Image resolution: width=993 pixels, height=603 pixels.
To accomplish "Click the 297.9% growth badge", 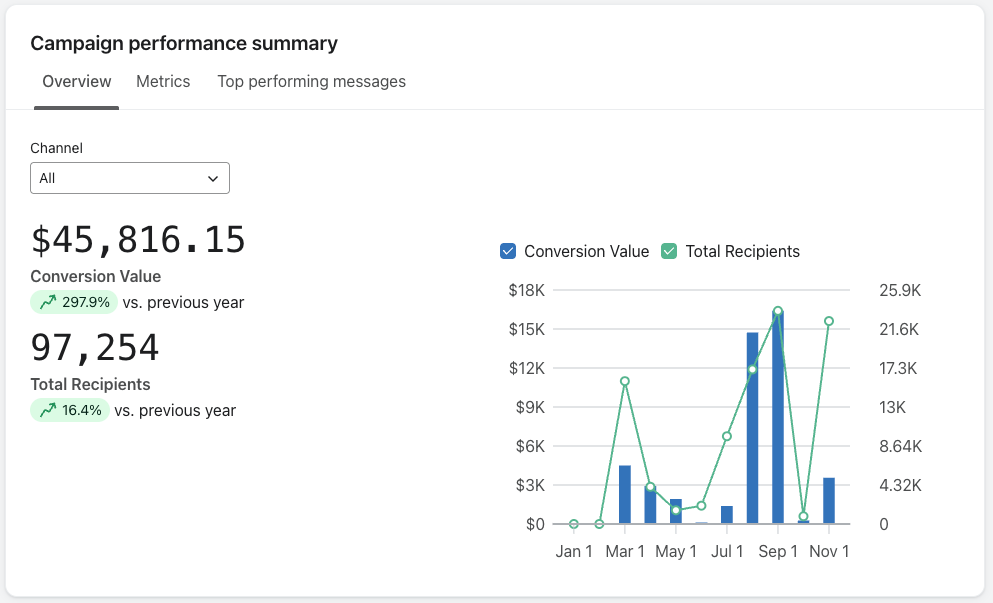I will coord(74,302).
